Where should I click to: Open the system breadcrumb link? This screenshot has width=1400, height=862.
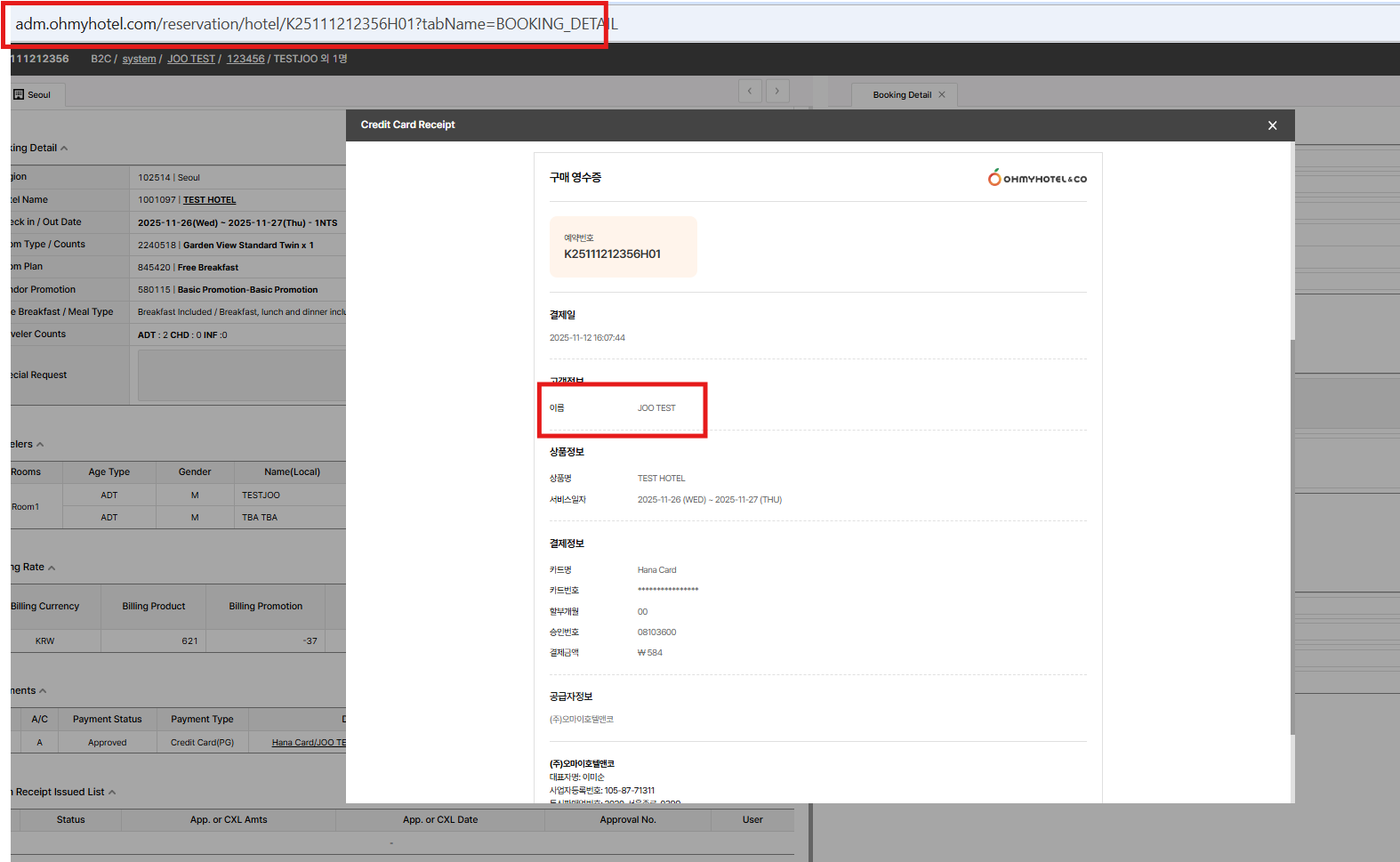pos(139,59)
